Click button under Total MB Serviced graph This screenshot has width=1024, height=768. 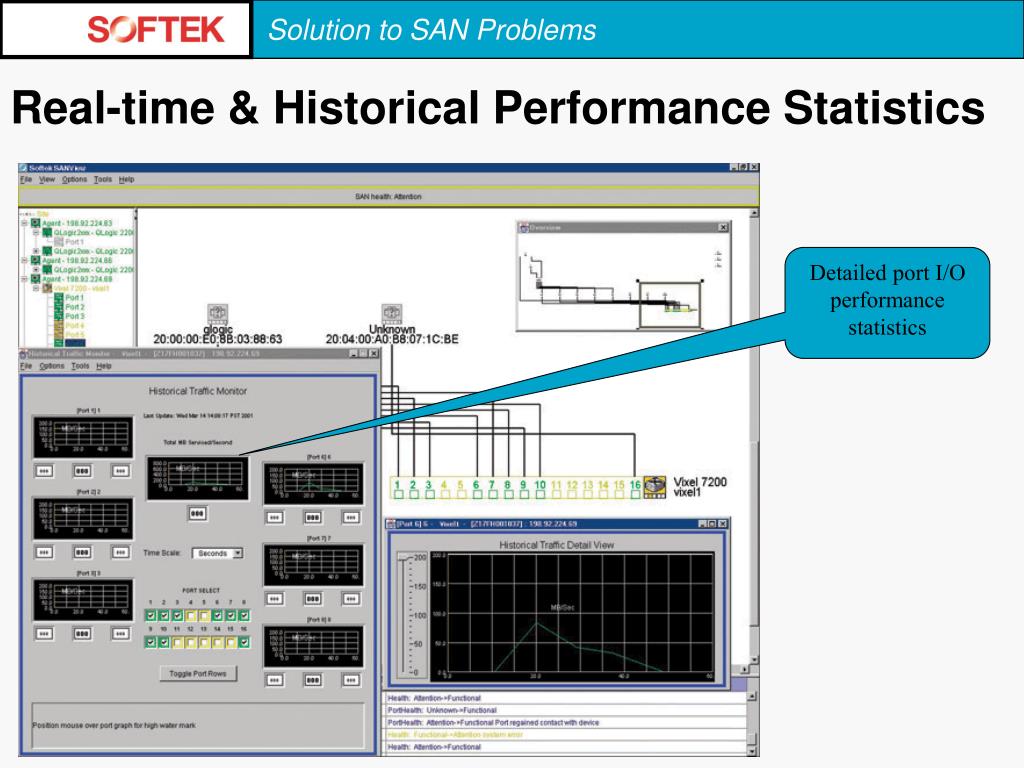click(197, 514)
